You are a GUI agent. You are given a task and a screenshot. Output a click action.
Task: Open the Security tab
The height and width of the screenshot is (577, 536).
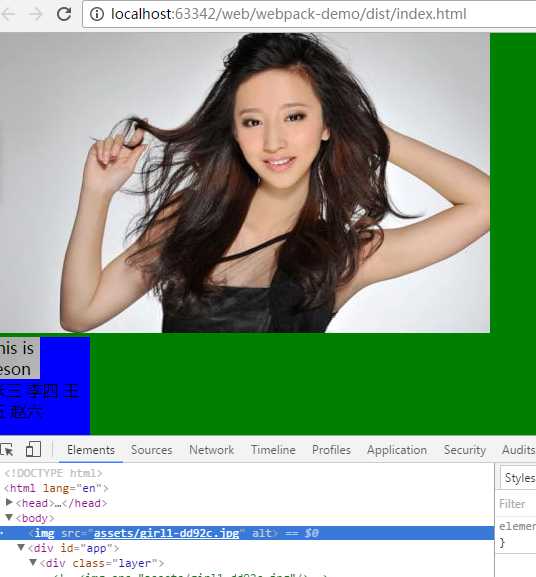(x=465, y=450)
